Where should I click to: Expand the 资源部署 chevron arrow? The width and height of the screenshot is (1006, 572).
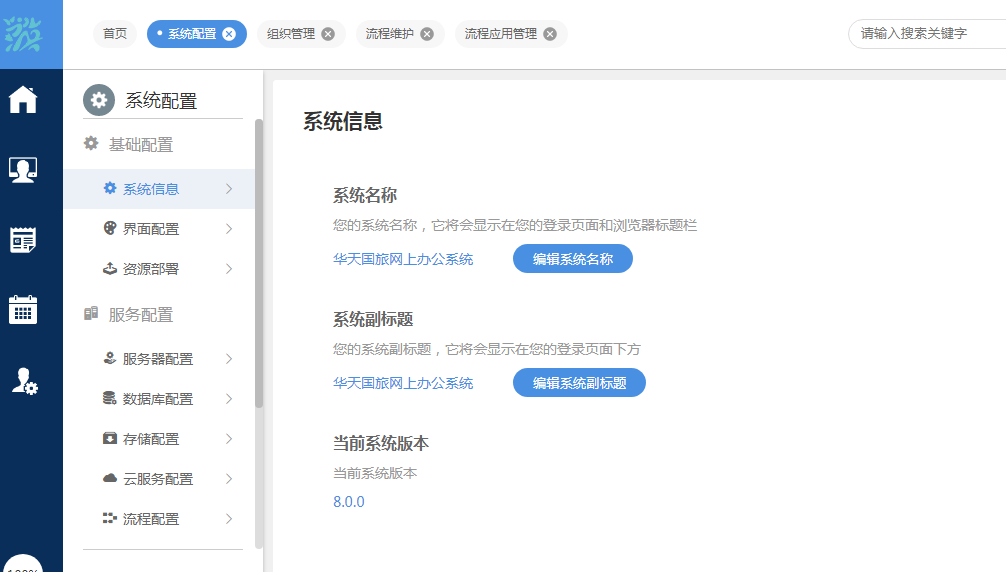point(229,269)
